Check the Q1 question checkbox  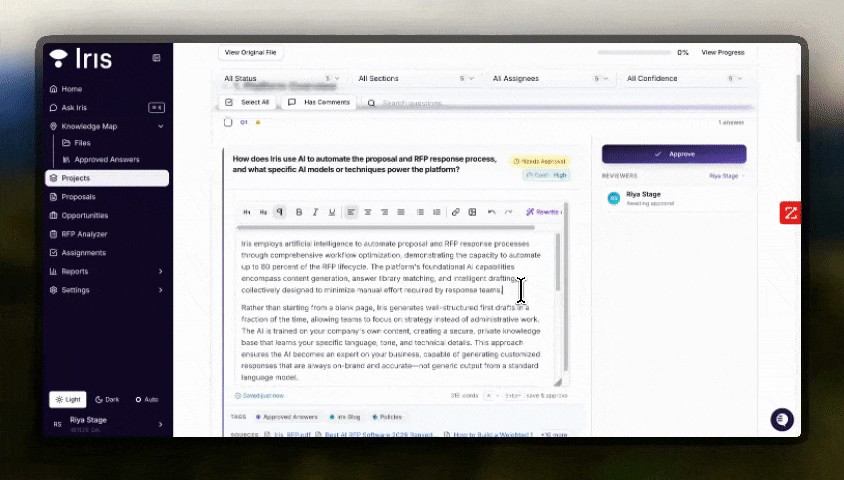[x=228, y=122]
